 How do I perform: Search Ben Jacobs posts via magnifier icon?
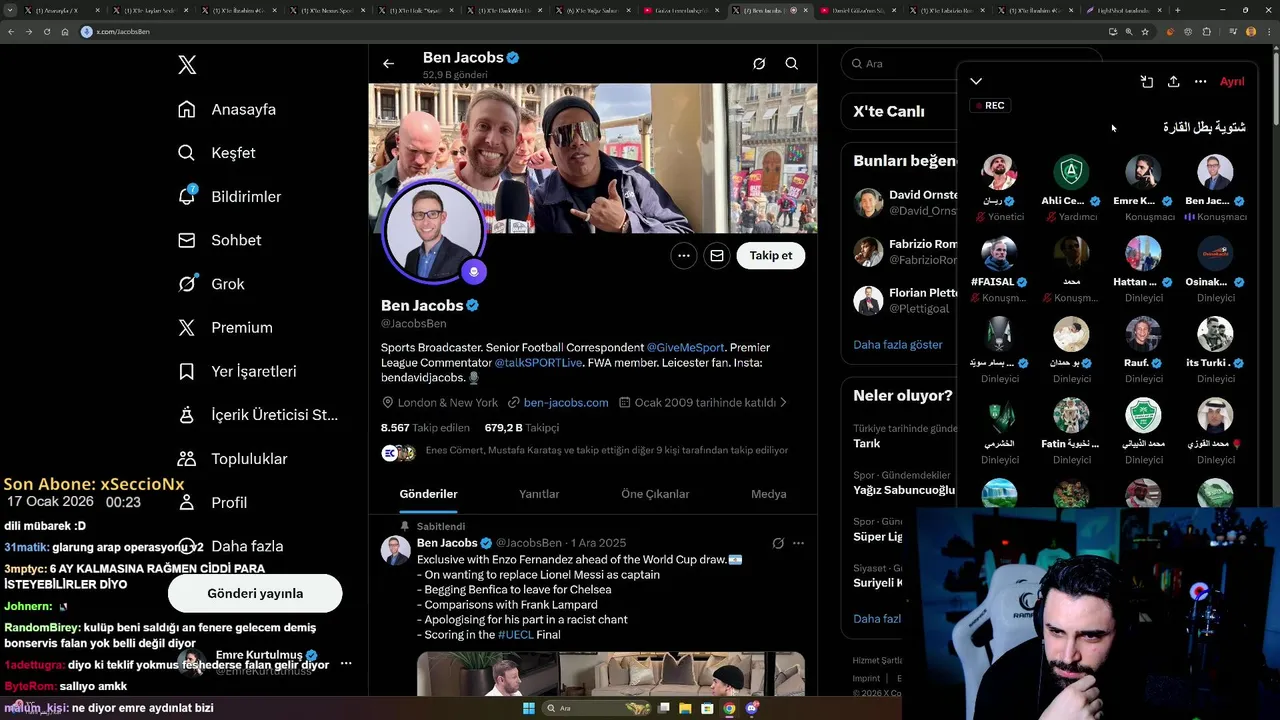[x=791, y=64]
